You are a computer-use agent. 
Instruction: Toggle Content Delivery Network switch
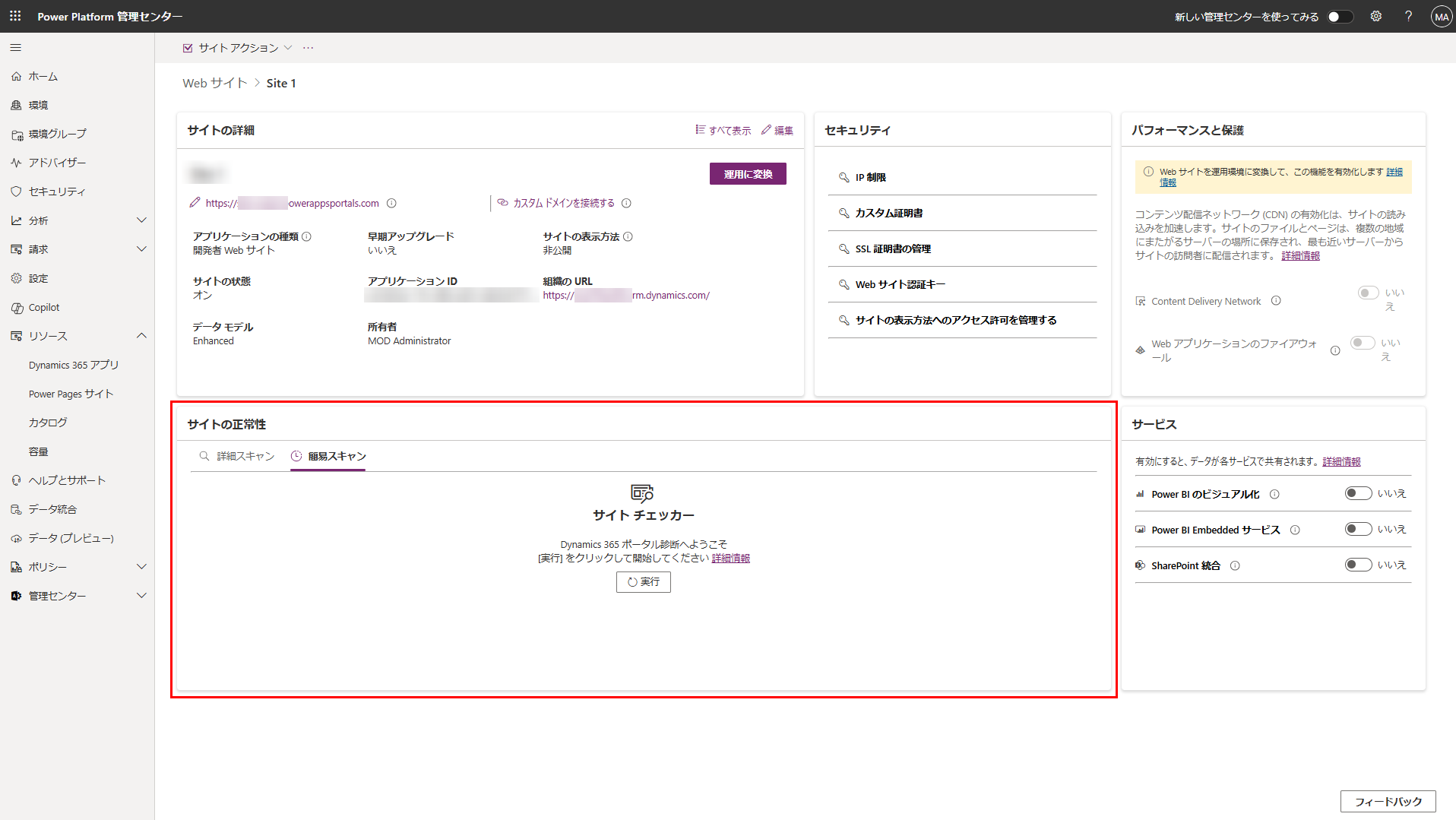[1368, 293]
